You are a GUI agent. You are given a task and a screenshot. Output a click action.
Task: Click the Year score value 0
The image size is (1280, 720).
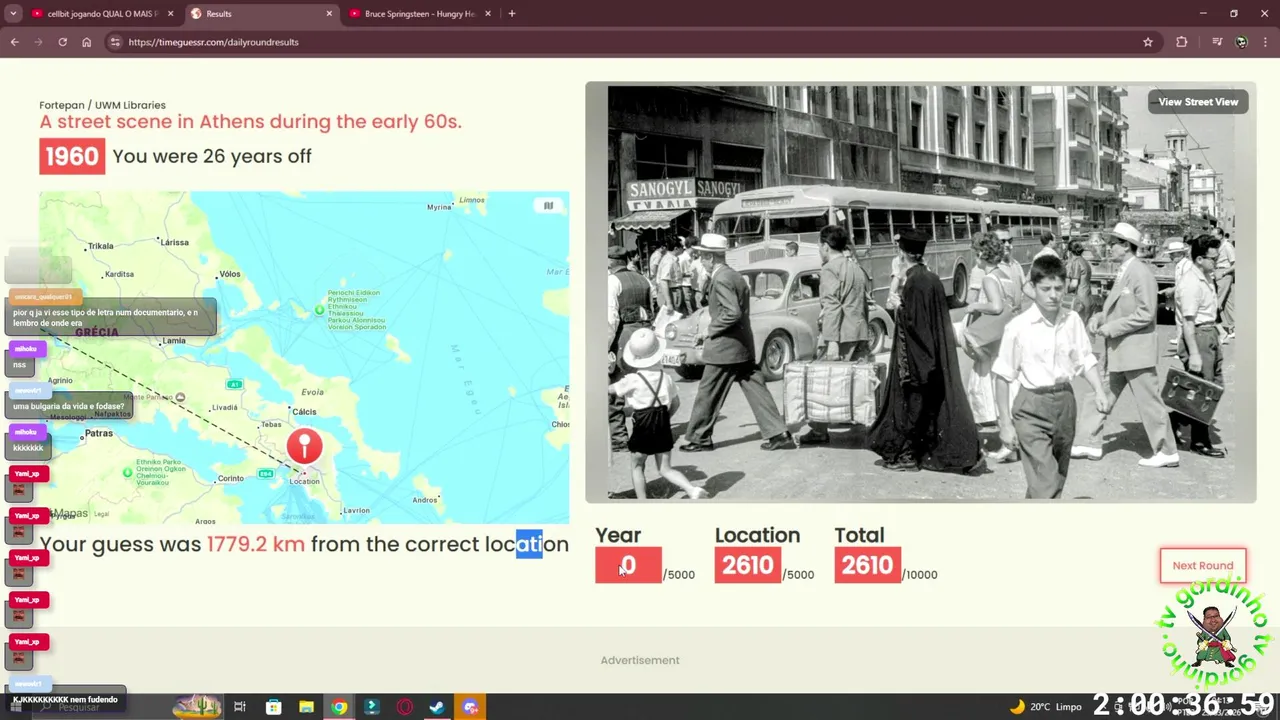point(628,565)
